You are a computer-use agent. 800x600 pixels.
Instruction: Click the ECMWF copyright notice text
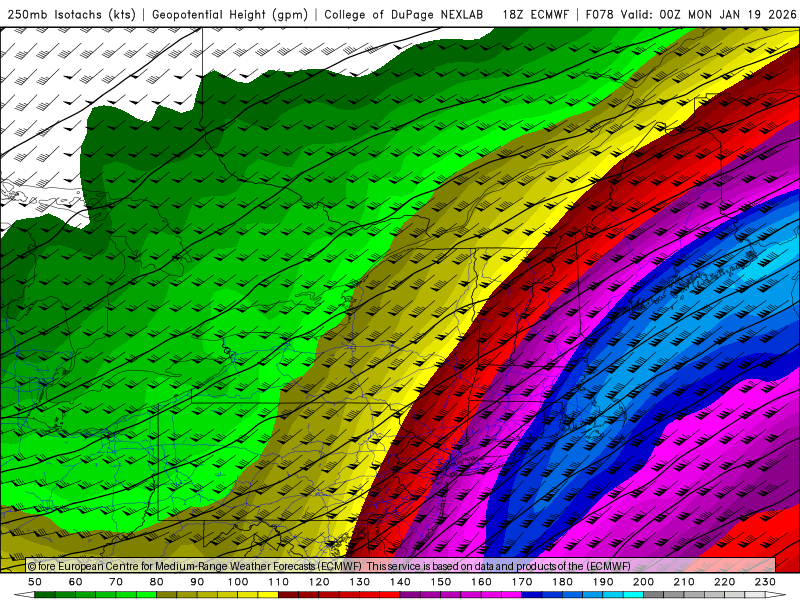[329, 566]
